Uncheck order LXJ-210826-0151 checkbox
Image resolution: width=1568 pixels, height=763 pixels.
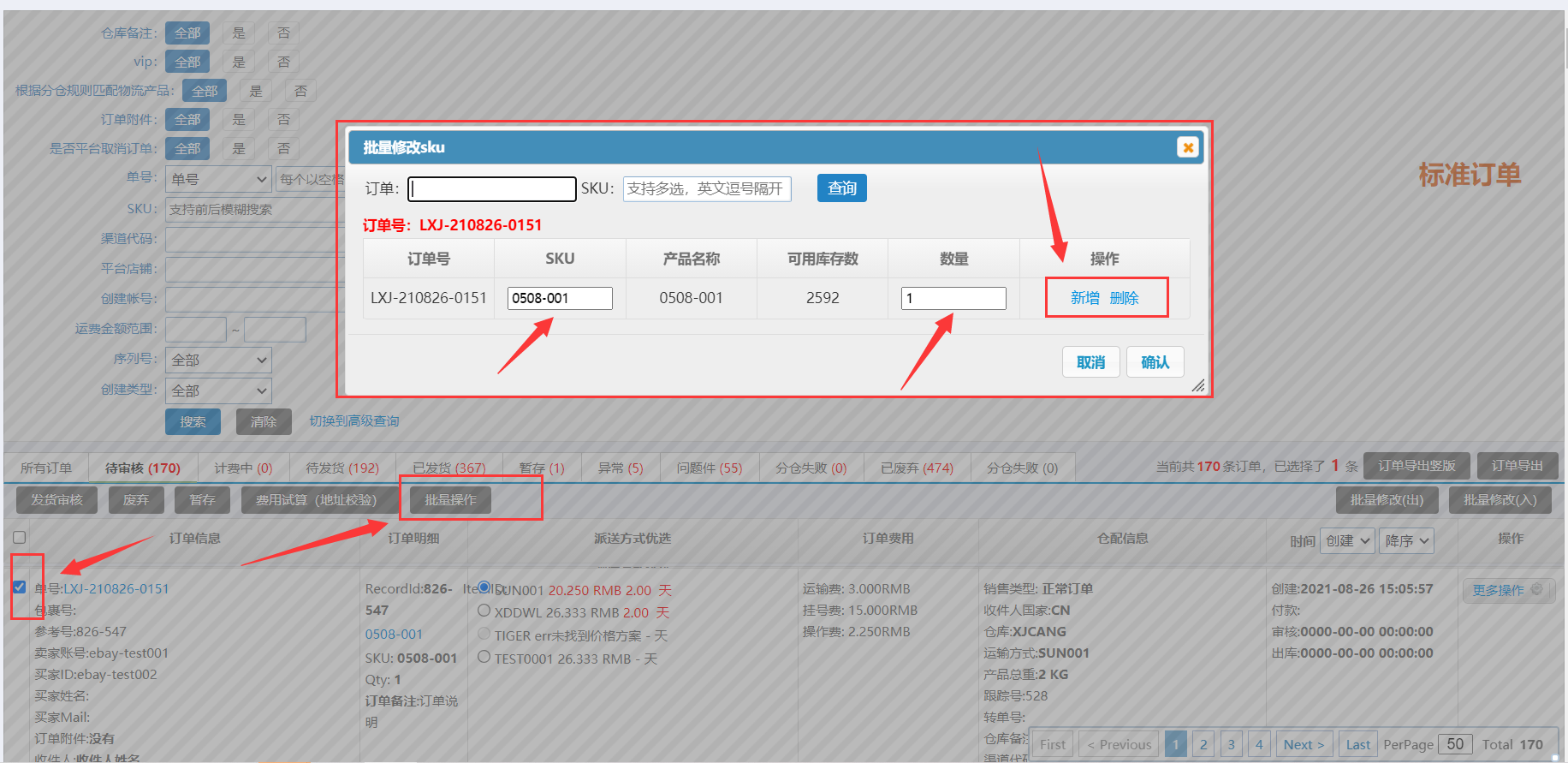click(19, 587)
